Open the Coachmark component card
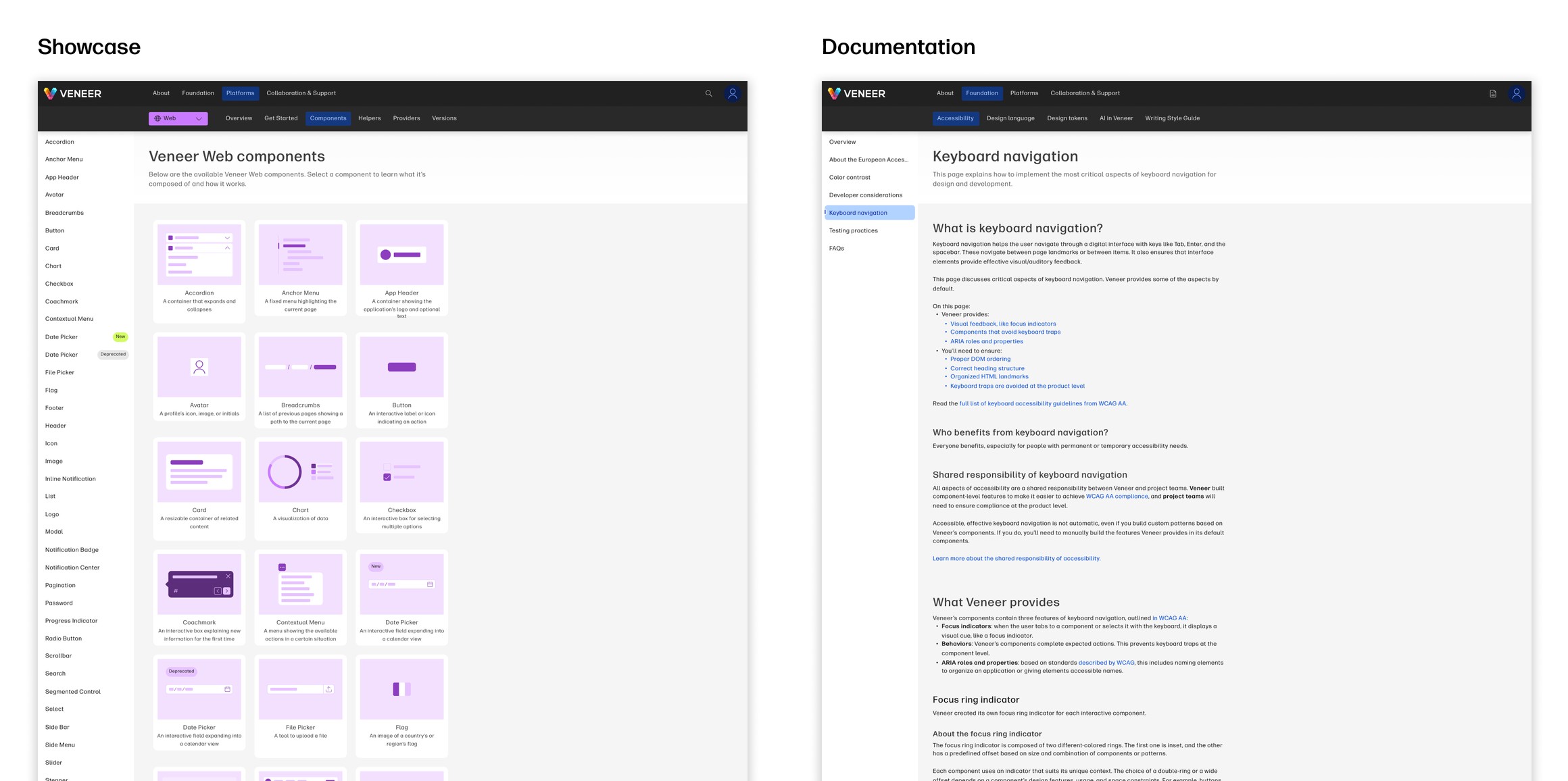This screenshot has height=781, width=1568. (x=199, y=597)
